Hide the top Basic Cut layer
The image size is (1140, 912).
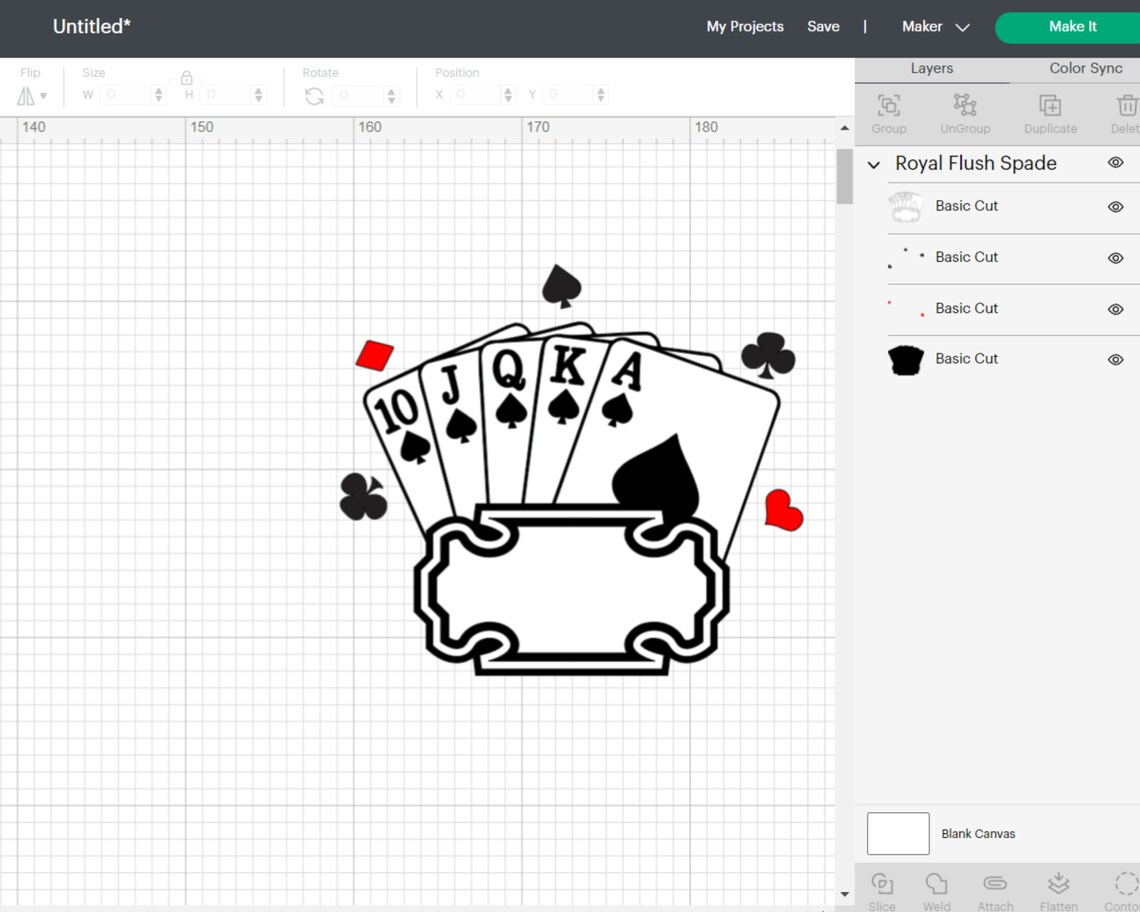(x=1115, y=207)
